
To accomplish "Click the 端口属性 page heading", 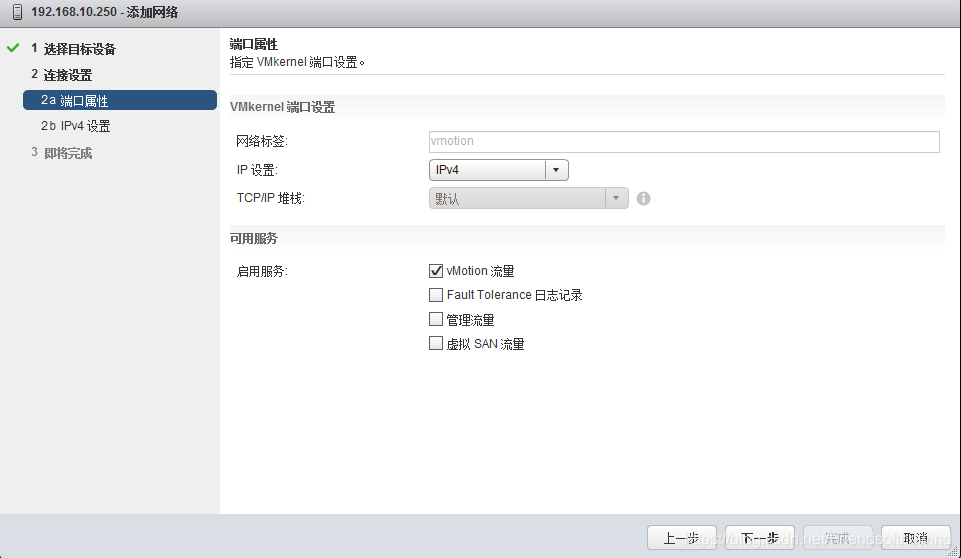I will coord(254,44).
